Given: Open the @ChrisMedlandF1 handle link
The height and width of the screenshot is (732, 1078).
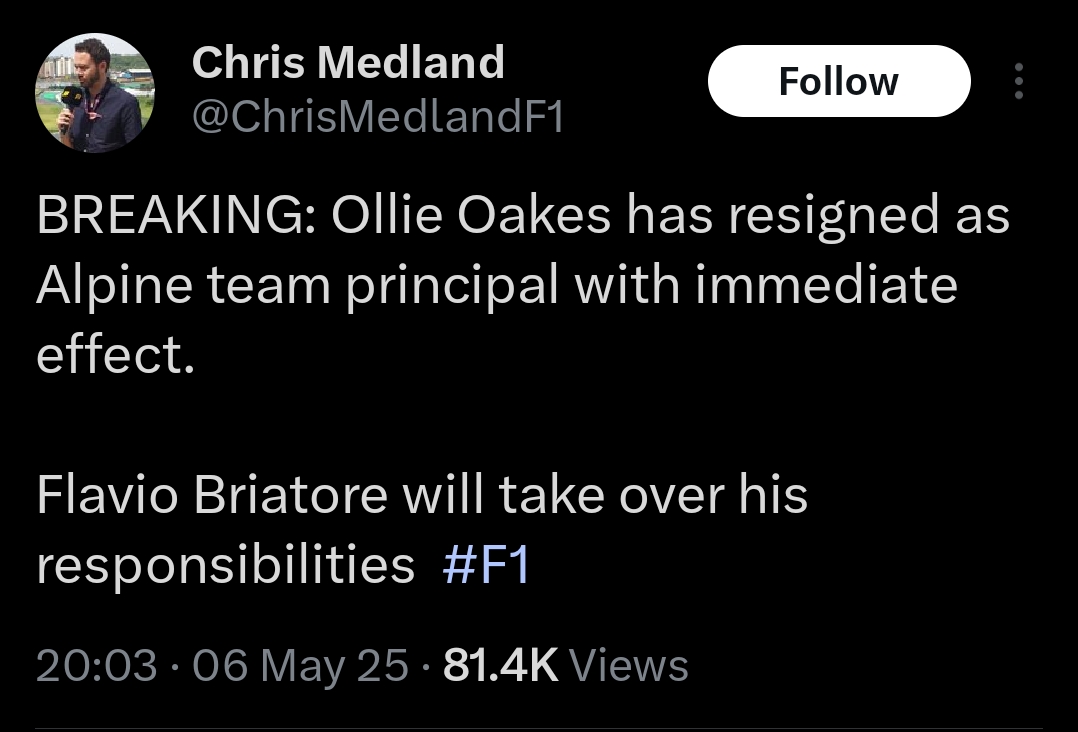Looking at the screenshot, I should (x=378, y=118).
